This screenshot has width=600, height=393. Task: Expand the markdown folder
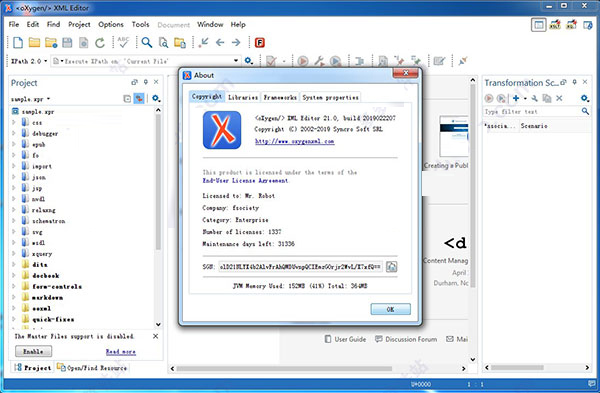coord(14,297)
